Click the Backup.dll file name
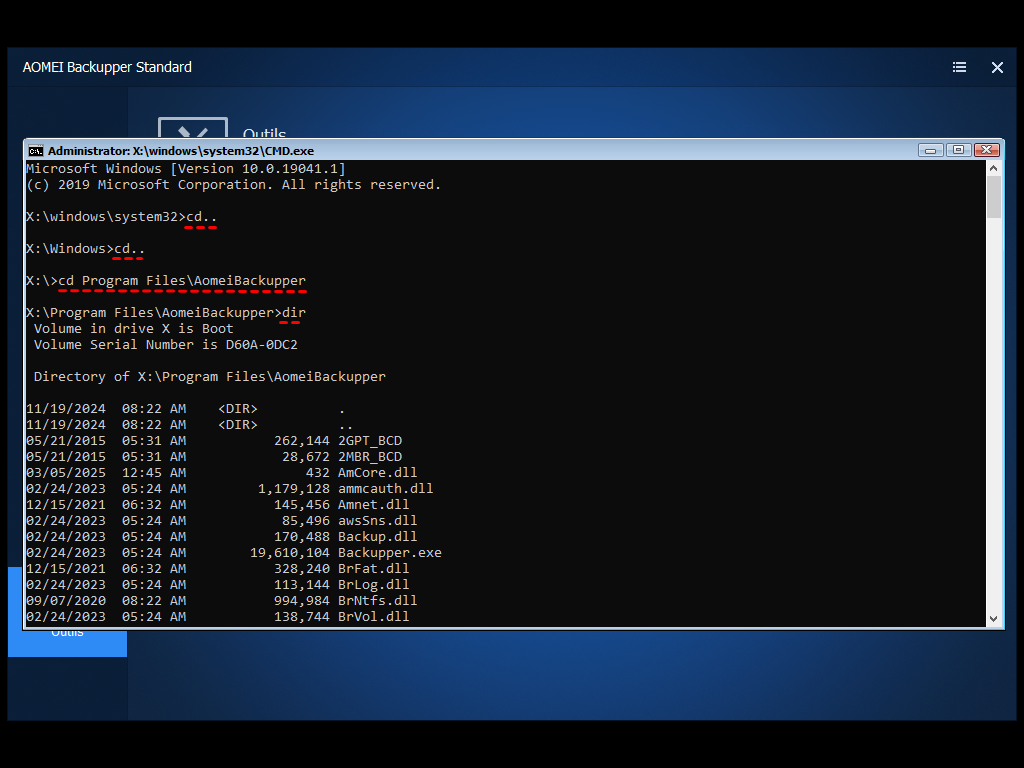1024x768 pixels. pos(377,537)
